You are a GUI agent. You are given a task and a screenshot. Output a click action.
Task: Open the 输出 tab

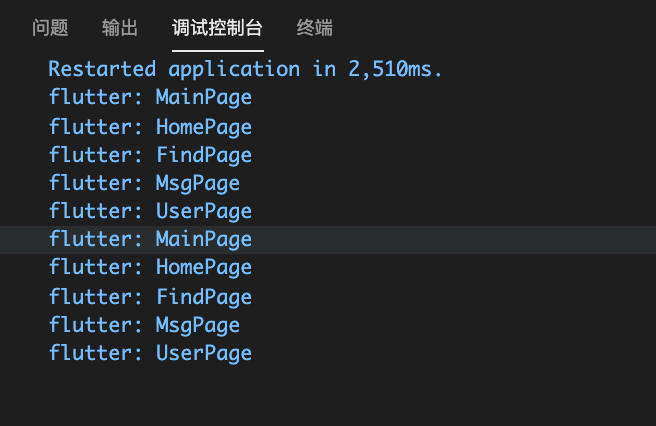(120, 28)
